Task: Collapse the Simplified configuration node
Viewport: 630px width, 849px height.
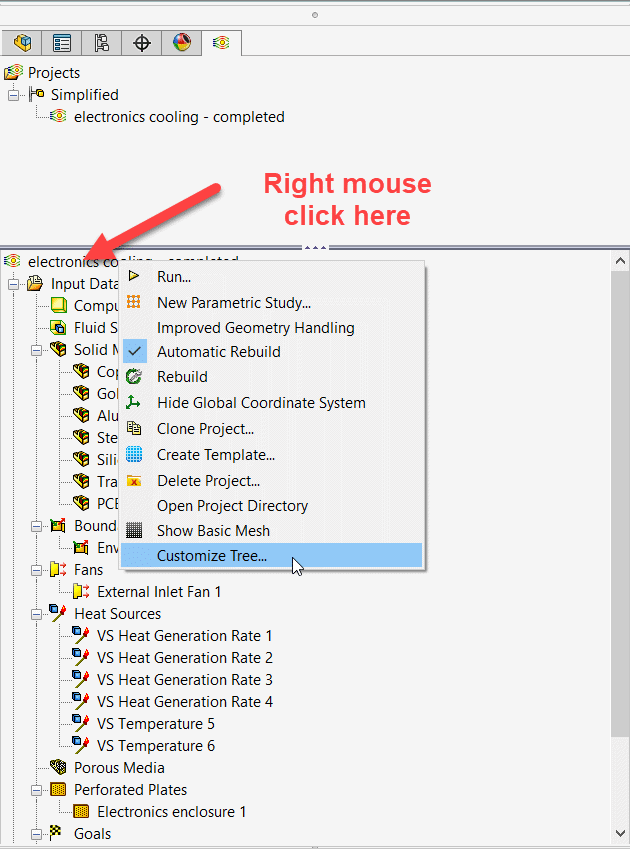Action: tap(14, 95)
